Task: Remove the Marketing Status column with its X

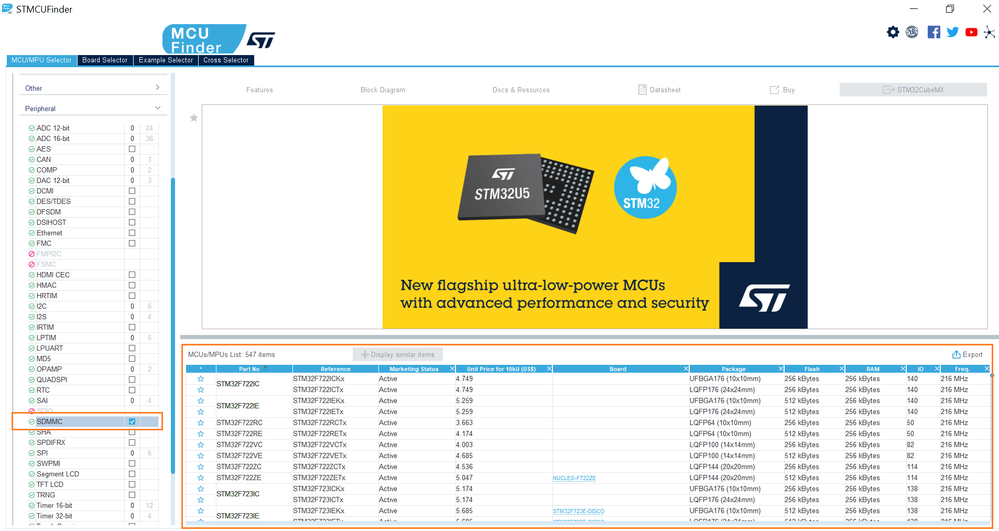Action: (452, 369)
